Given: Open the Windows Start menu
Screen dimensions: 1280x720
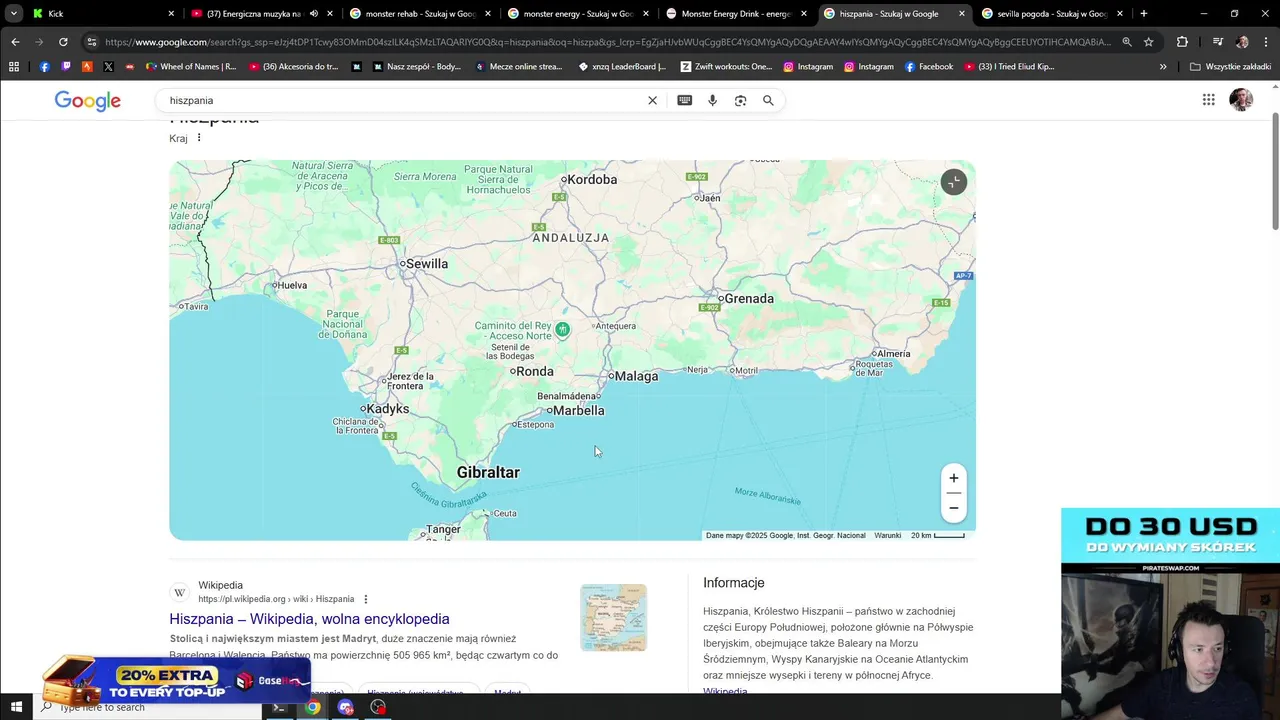Looking at the screenshot, I should [x=16, y=707].
